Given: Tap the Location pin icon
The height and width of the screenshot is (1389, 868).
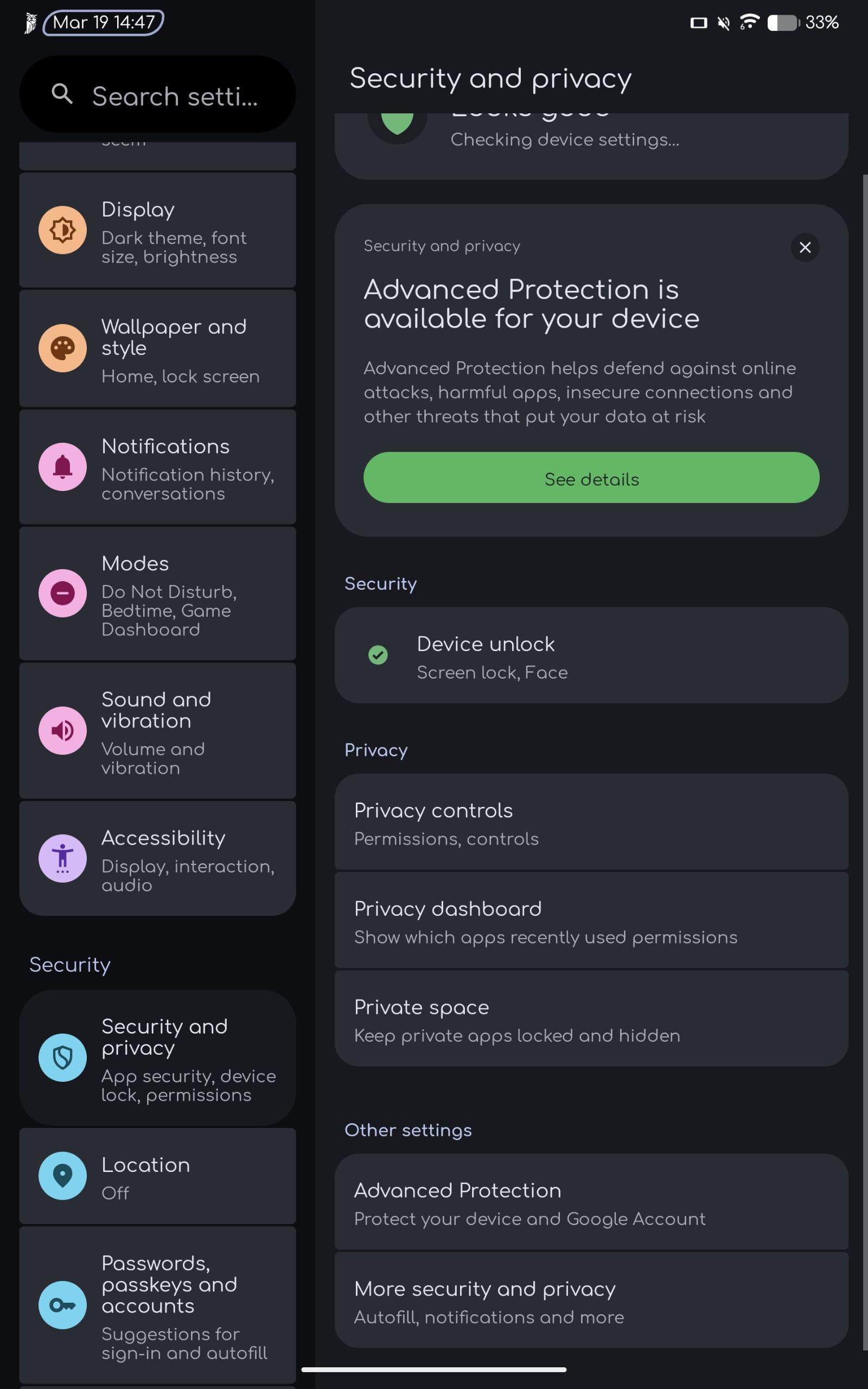Looking at the screenshot, I should tap(62, 1175).
